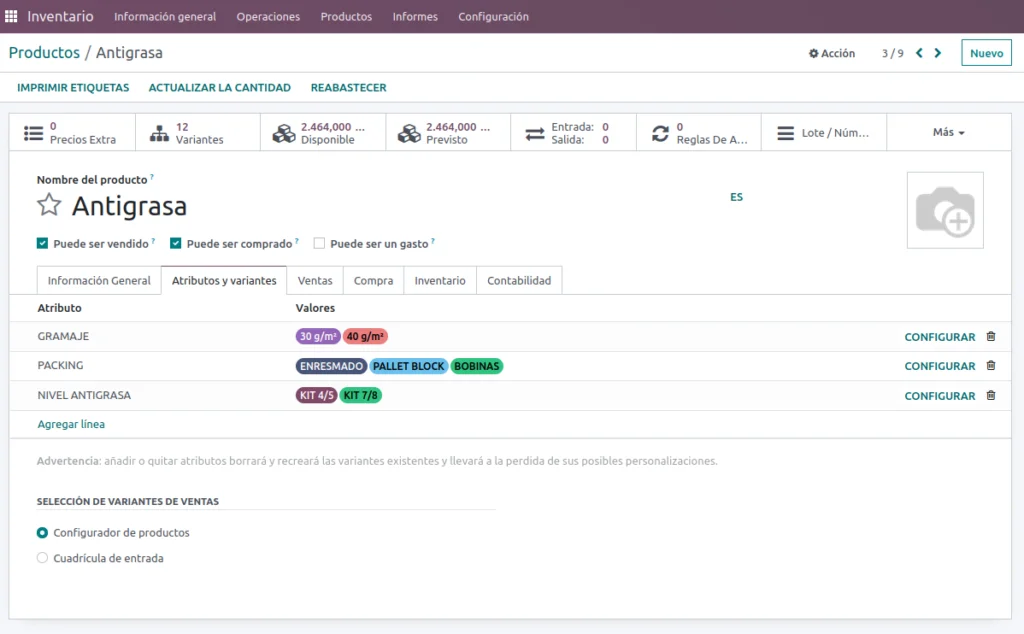Screen dimensions: 1024x634
Task: Enable 'Puede ser un gasto' checkbox
Action: pos(319,243)
